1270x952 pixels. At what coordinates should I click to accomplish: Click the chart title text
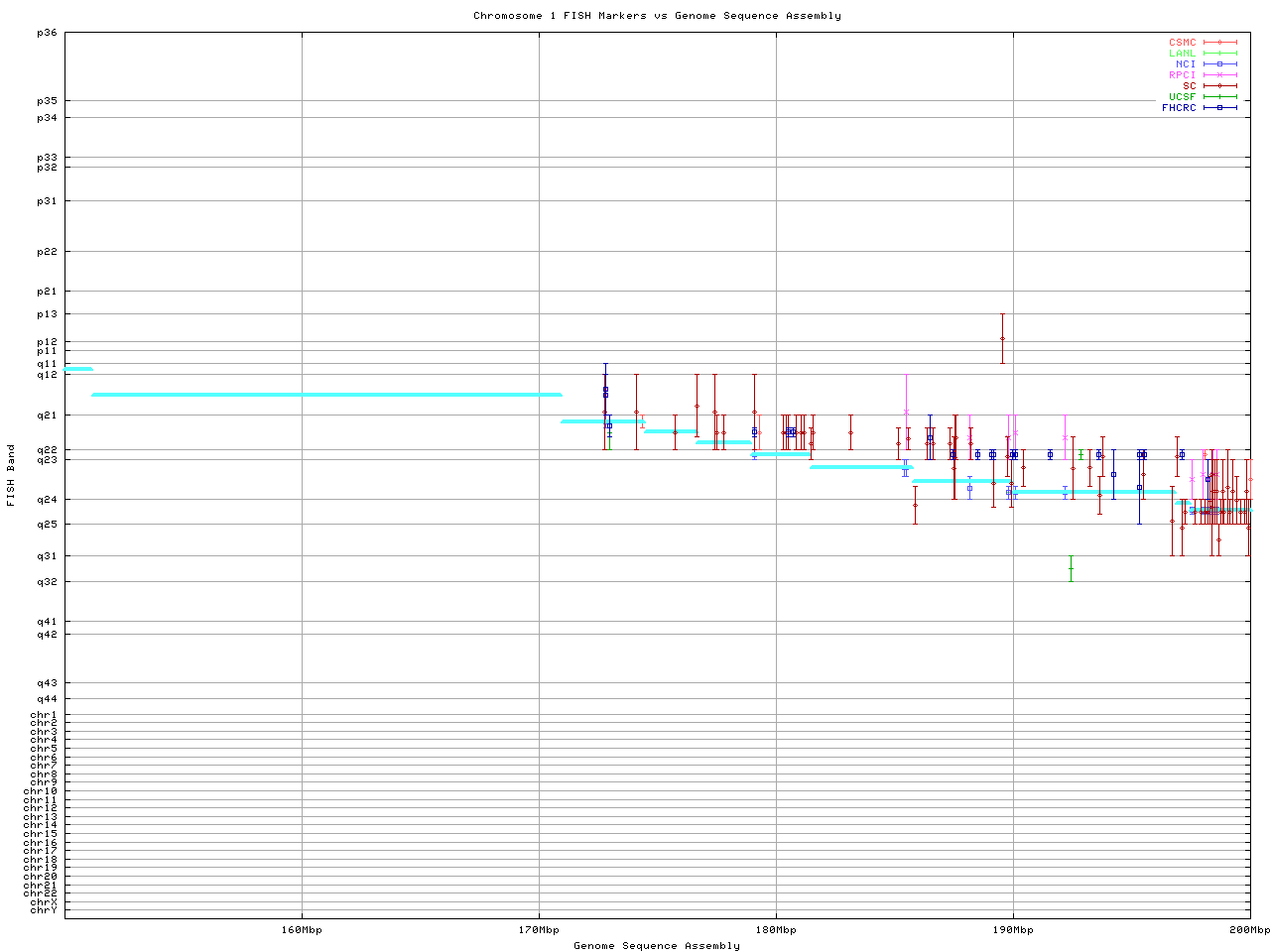[x=657, y=16]
